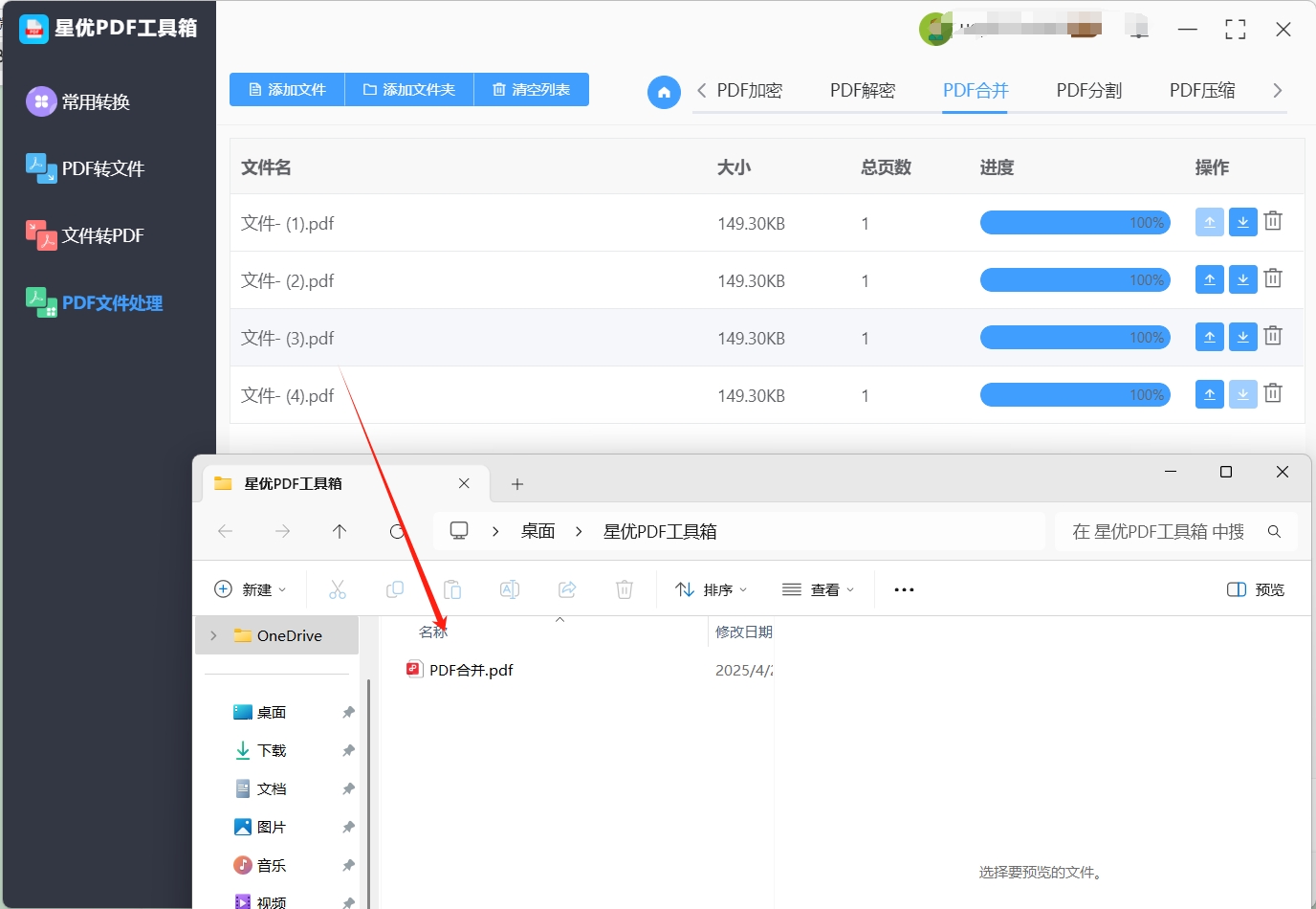The height and width of the screenshot is (909, 1316).
Task: Move 文件- (4).pdf down
Action: [x=1242, y=394]
